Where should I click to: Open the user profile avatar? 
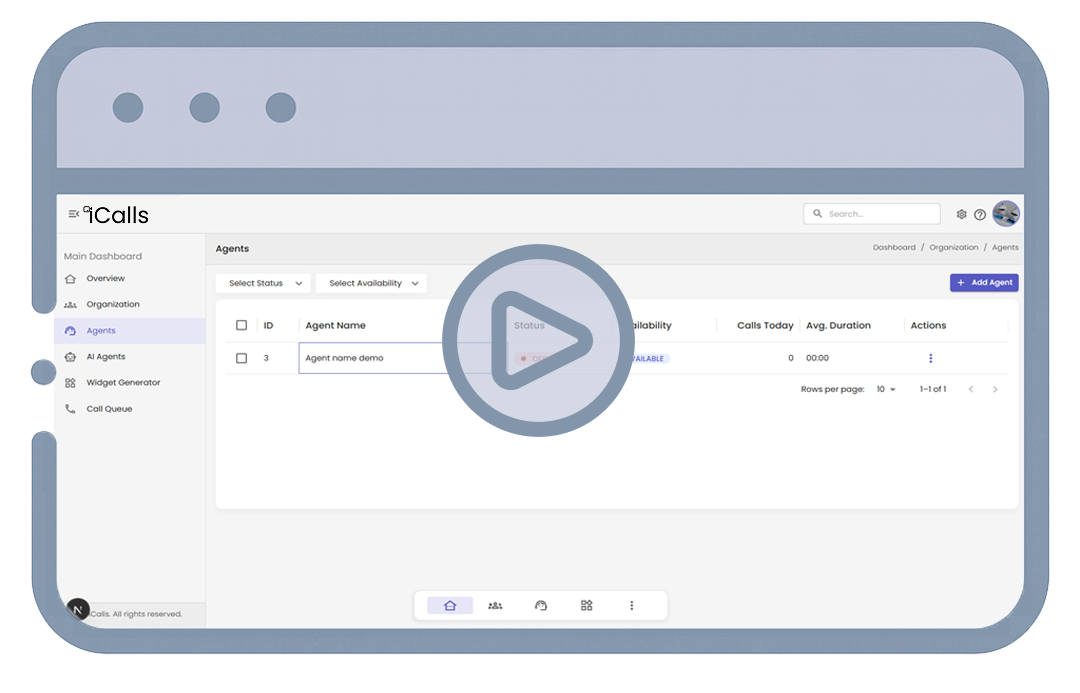[1005, 214]
